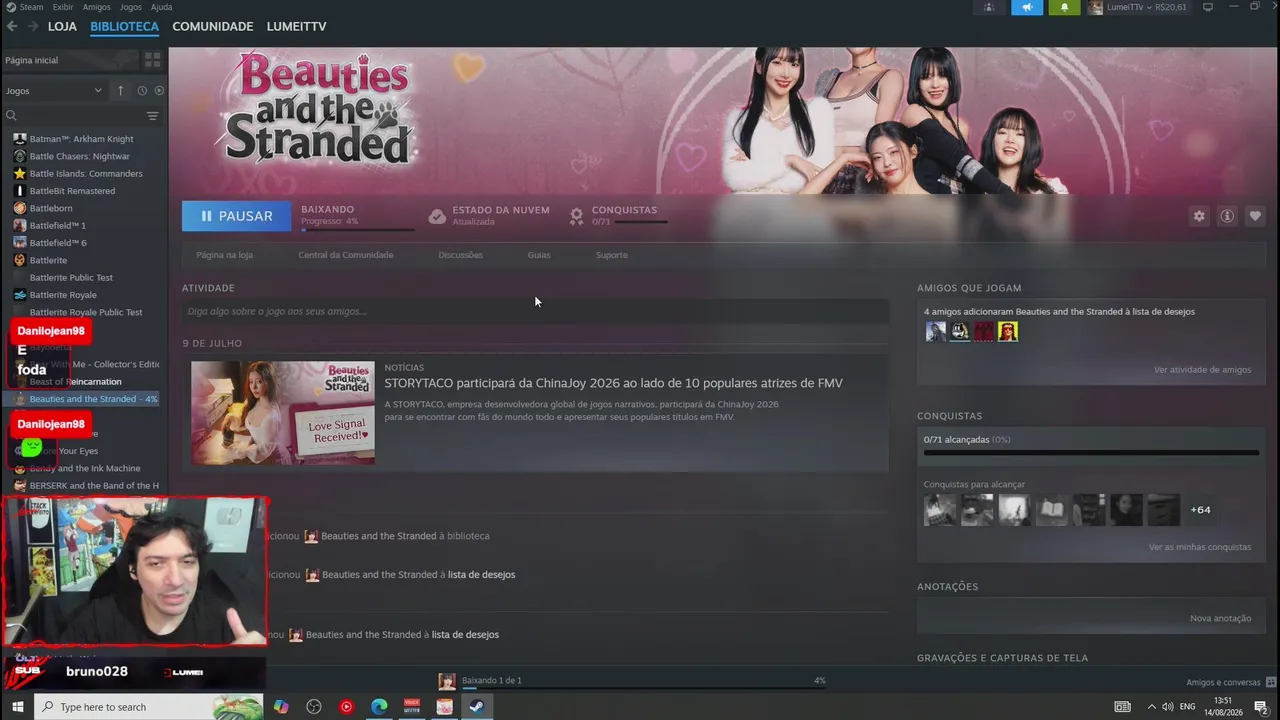1280x720 pixels.
Task: Select Battlefield 6 in library
Action: click(58, 243)
